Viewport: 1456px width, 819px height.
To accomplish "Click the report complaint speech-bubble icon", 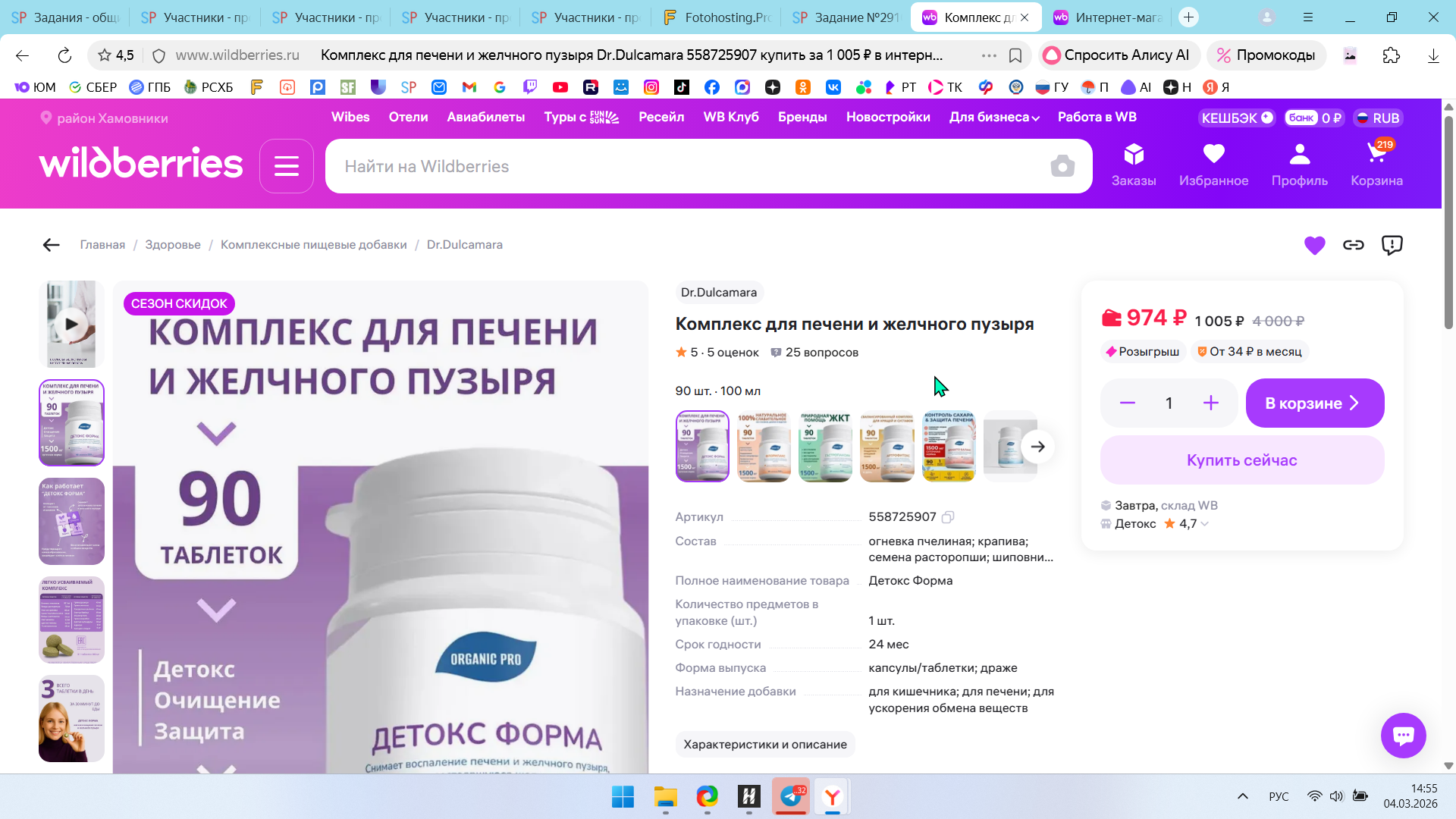I will pyautogui.click(x=1392, y=245).
